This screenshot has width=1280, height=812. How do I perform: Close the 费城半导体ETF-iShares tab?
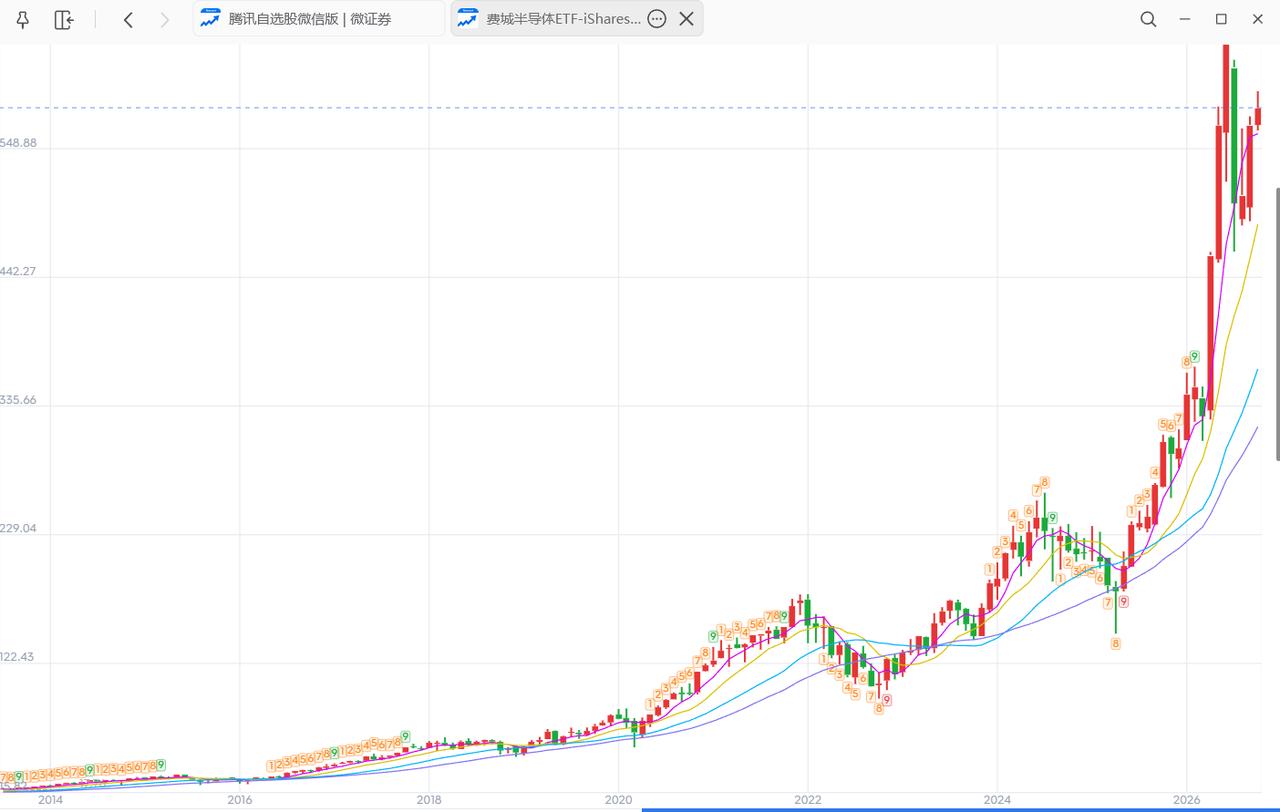(x=686, y=19)
